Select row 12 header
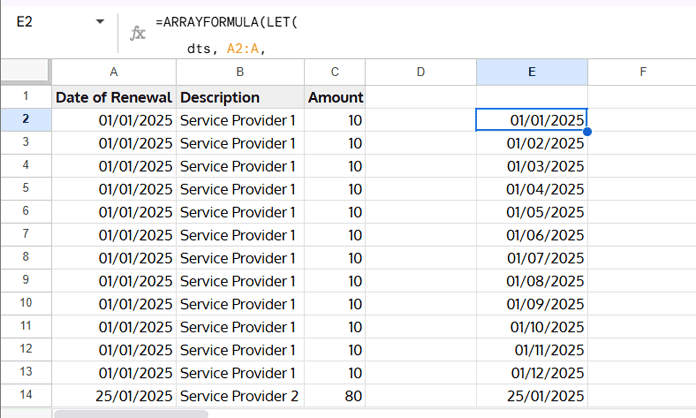 click(26, 350)
